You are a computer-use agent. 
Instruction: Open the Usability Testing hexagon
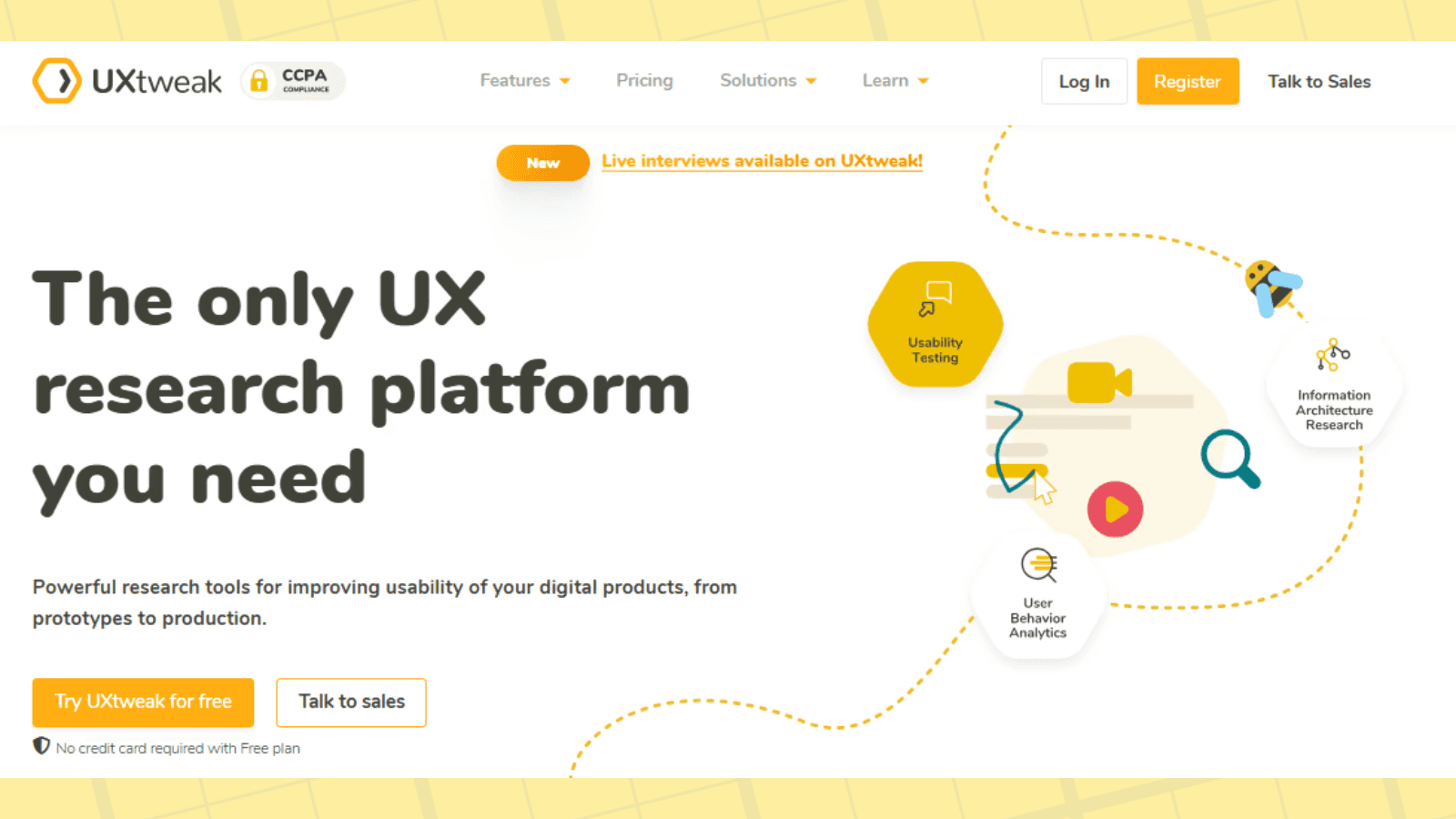click(935, 324)
